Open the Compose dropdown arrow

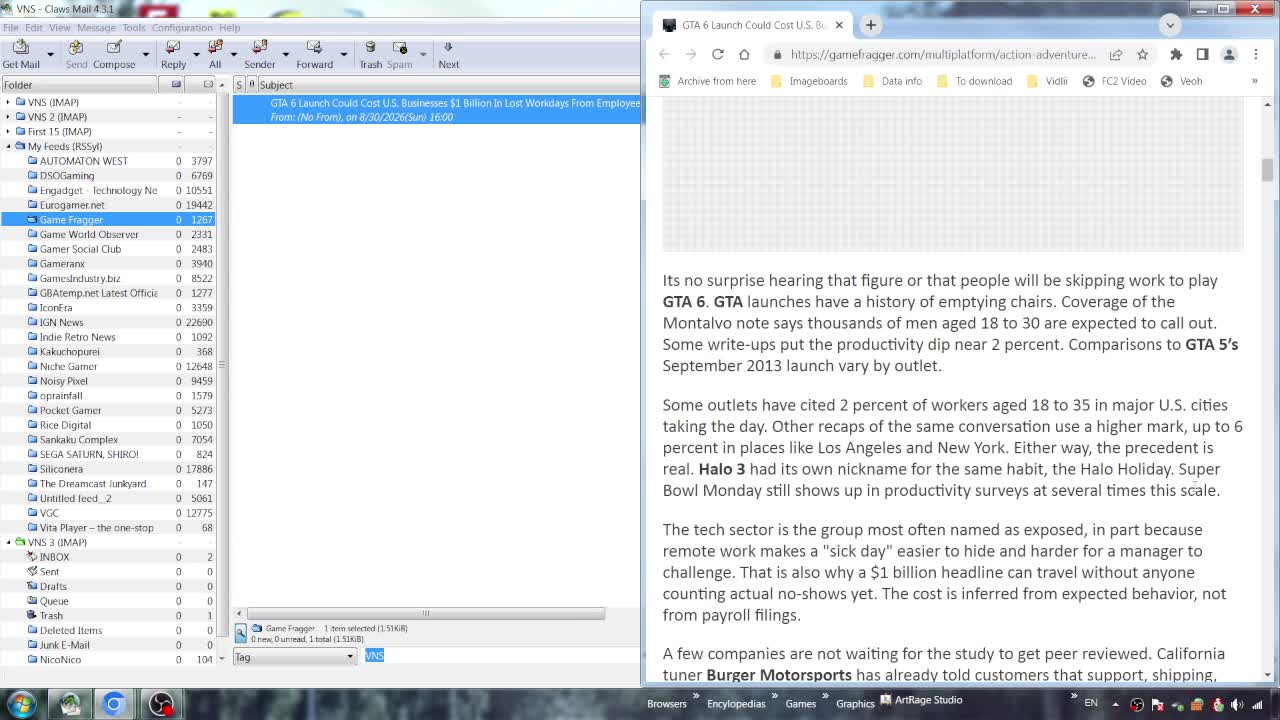point(145,54)
